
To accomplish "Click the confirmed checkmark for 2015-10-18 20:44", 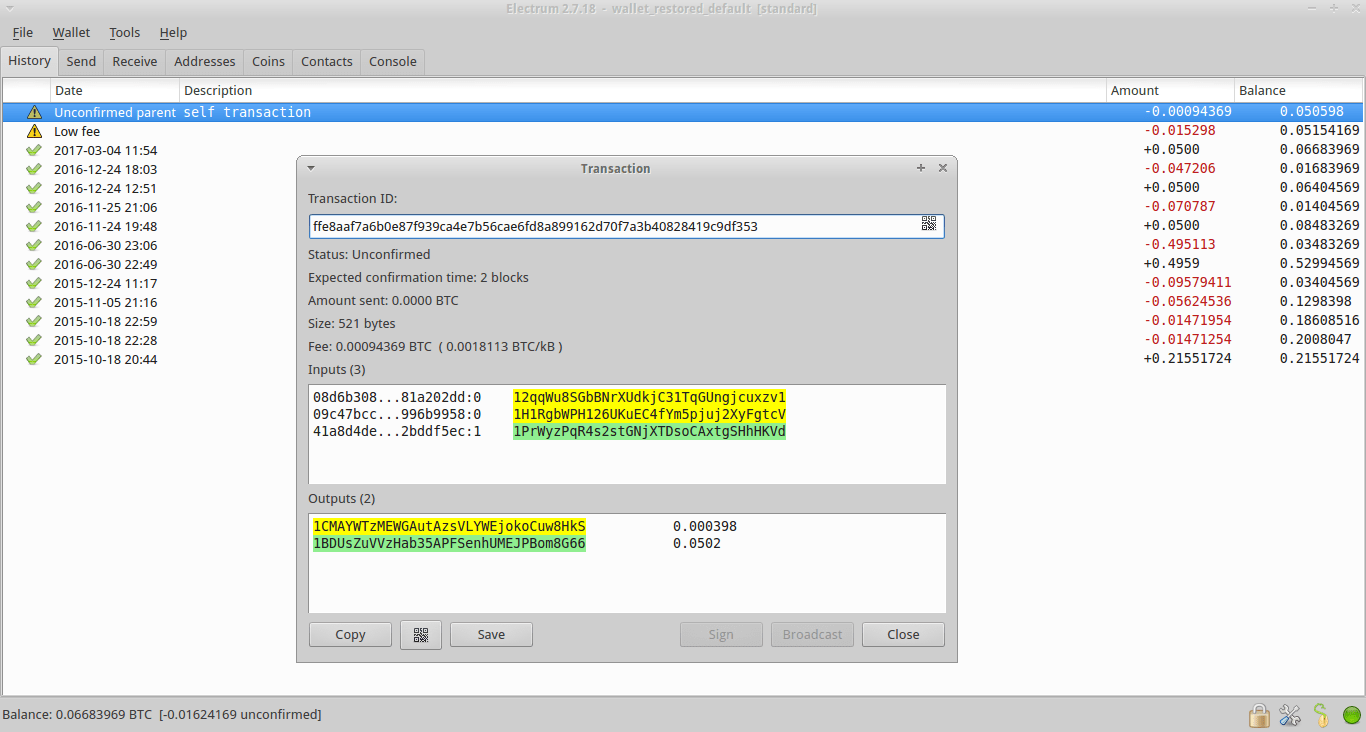I will pyautogui.click(x=34, y=359).
